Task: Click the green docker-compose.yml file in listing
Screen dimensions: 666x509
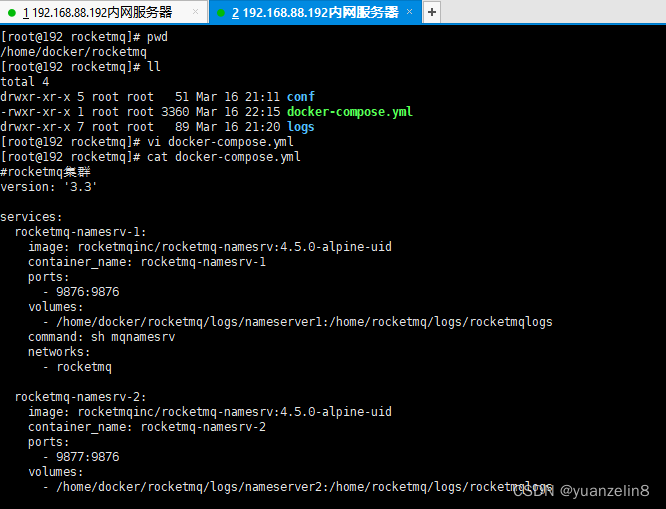Action: [349, 112]
